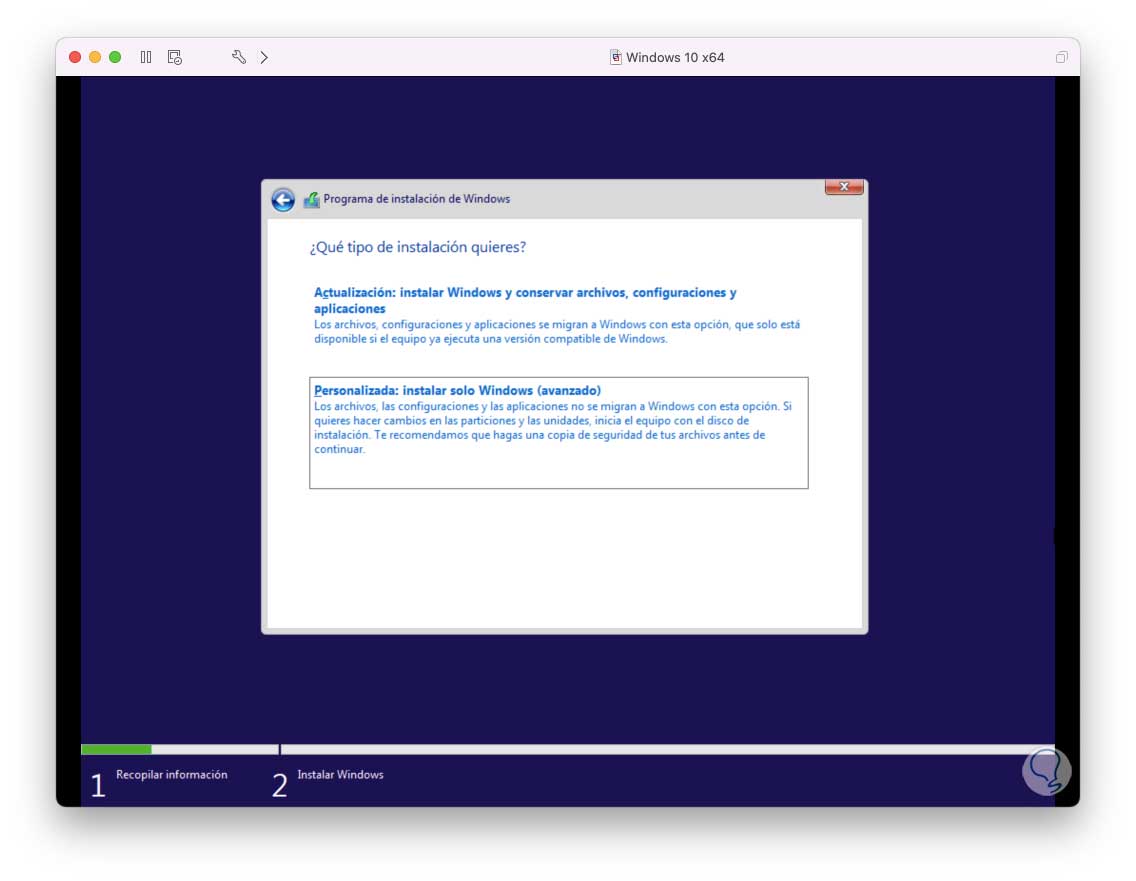Viewport: 1136px width, 881px height.
Task: Open the VM snapshot icon
Action: click(175, 57)
